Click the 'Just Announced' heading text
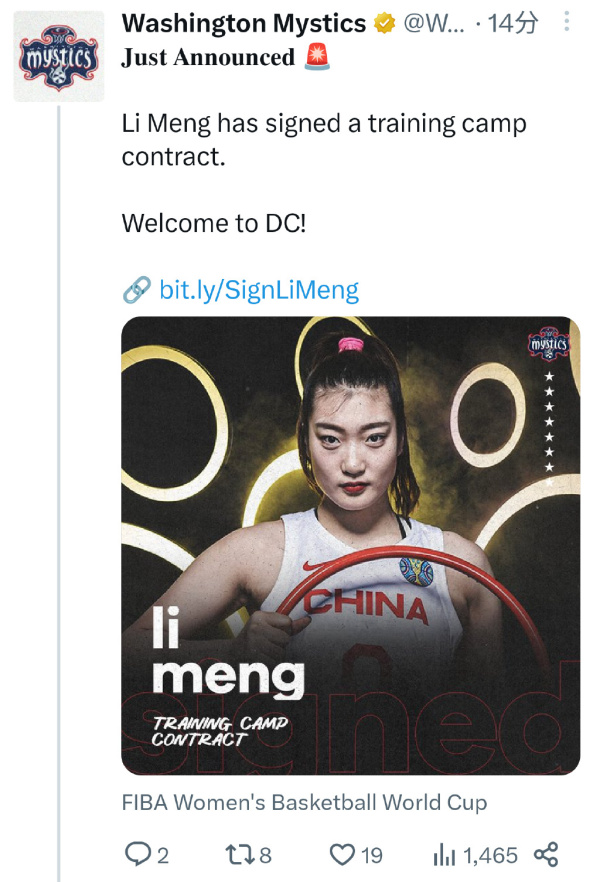This screenshot has width=600, height=882. (208, 58)
